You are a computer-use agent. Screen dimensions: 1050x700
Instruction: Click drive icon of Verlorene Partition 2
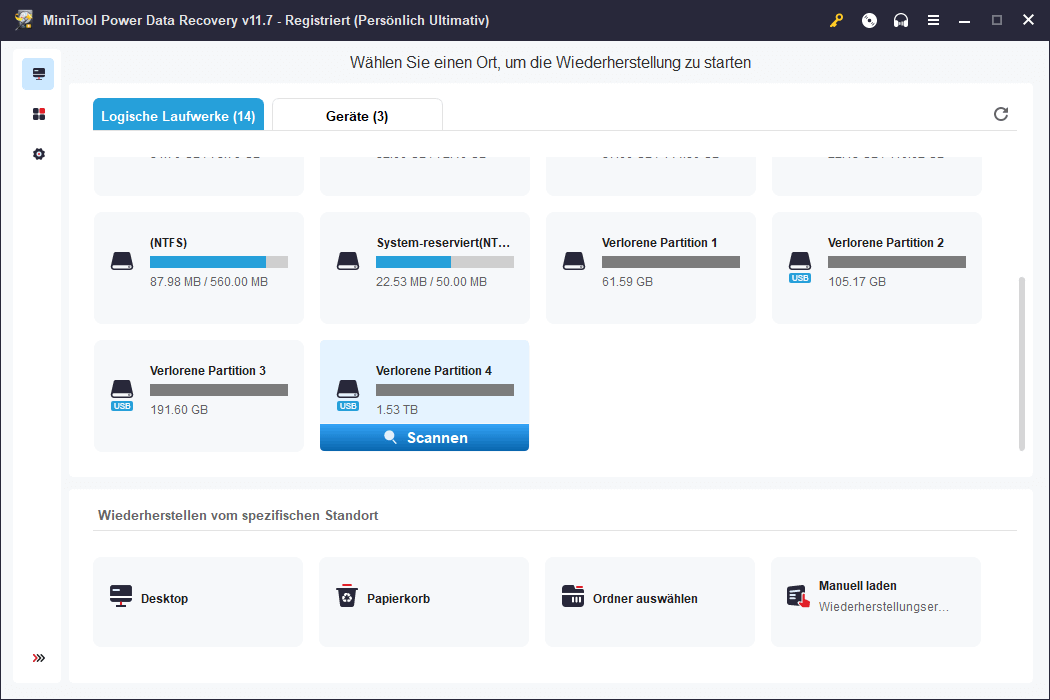click(800, 267)
